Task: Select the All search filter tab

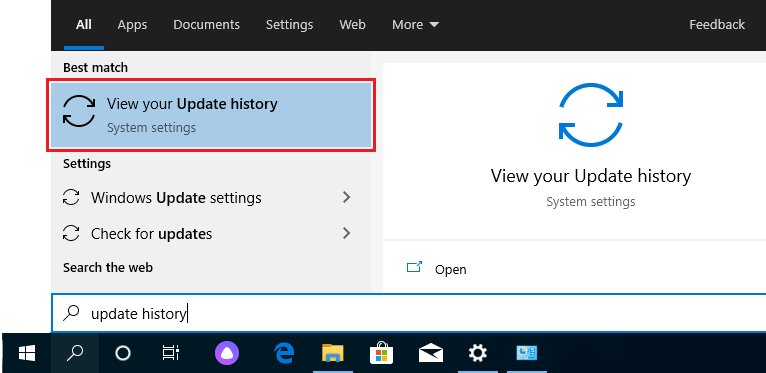Action: click(84, 24)
